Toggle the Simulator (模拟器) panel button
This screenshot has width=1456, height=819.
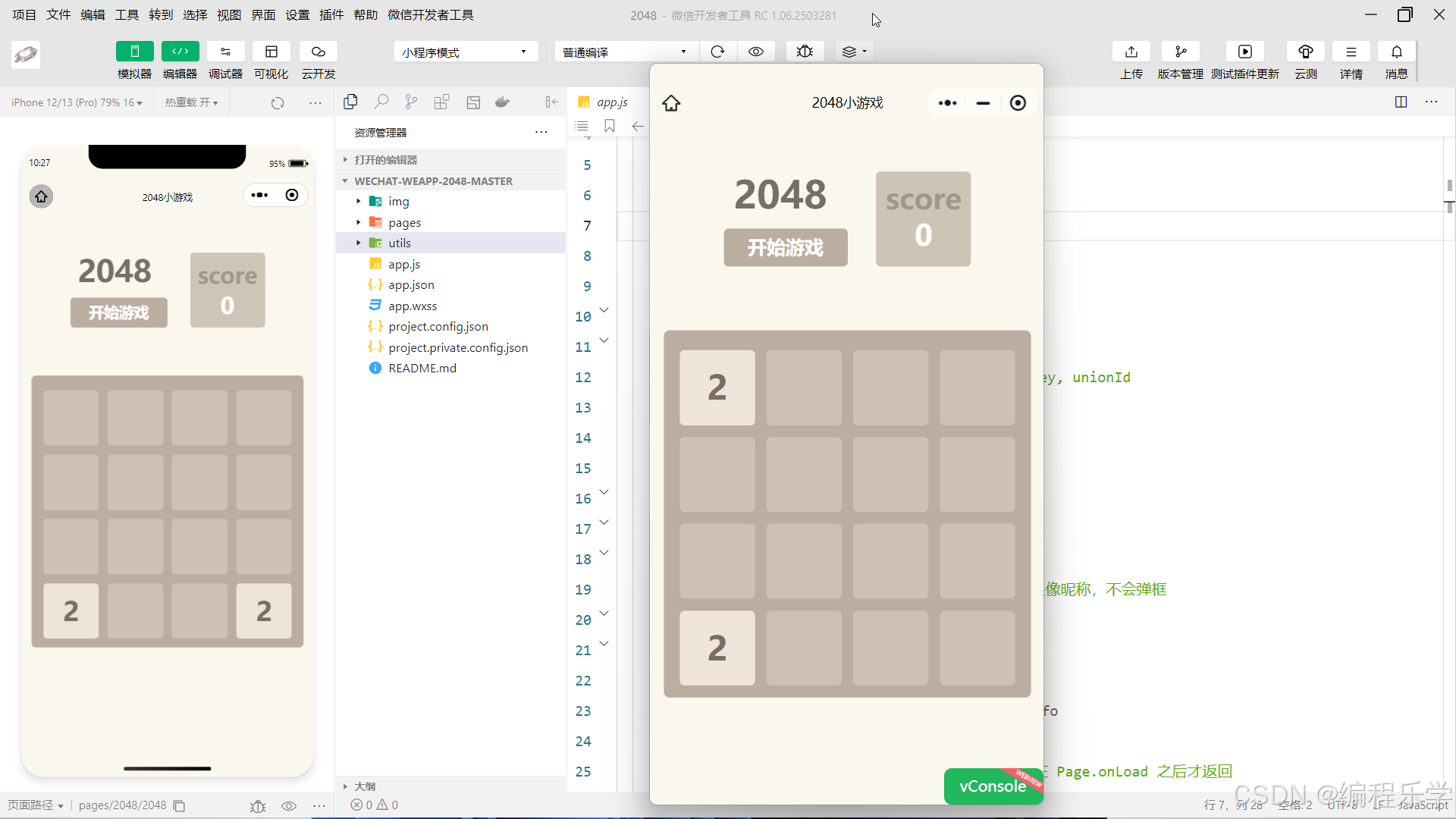[134, 52]
